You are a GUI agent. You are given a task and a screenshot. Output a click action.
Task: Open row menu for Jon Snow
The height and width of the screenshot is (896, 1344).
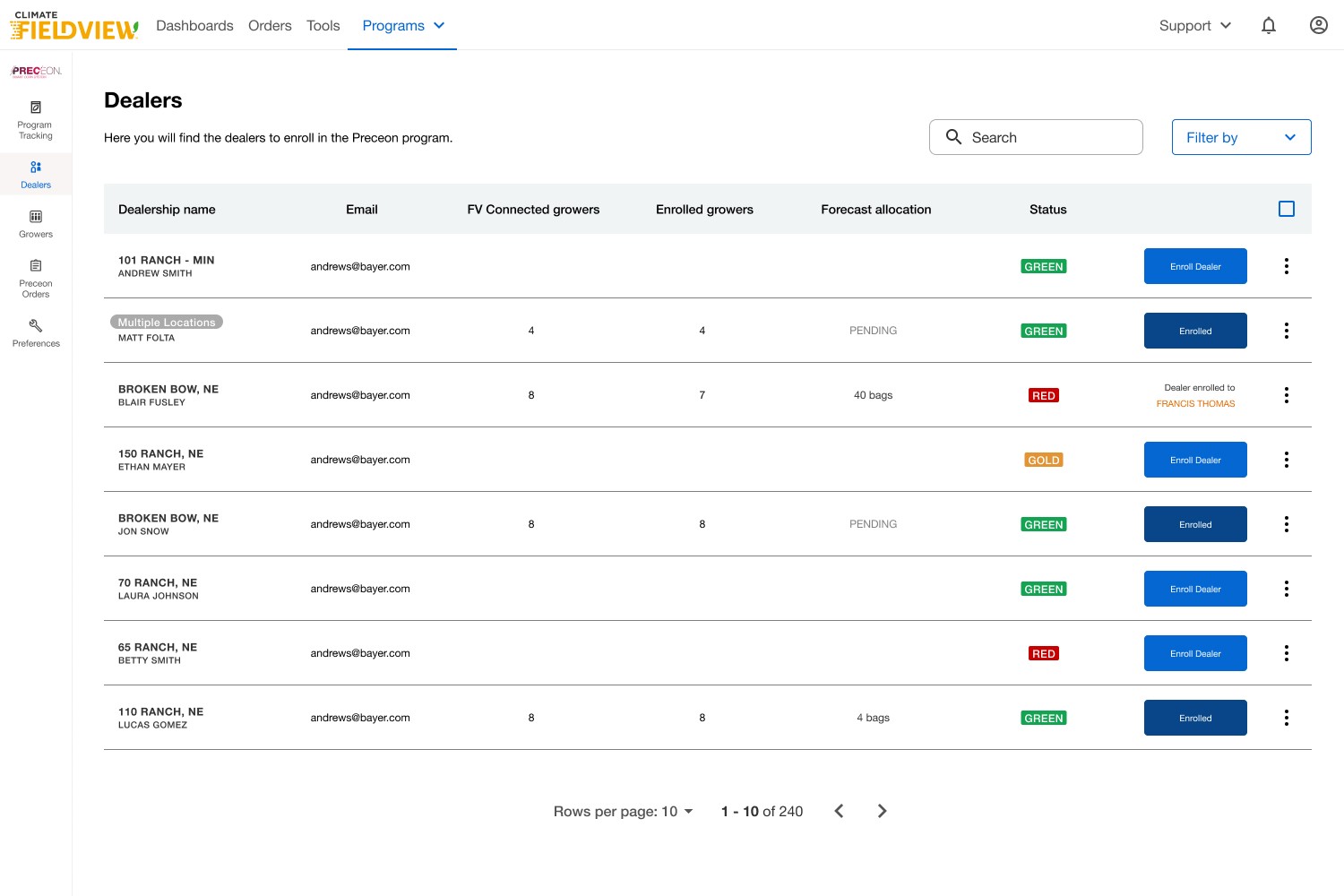coord(1287,524)
